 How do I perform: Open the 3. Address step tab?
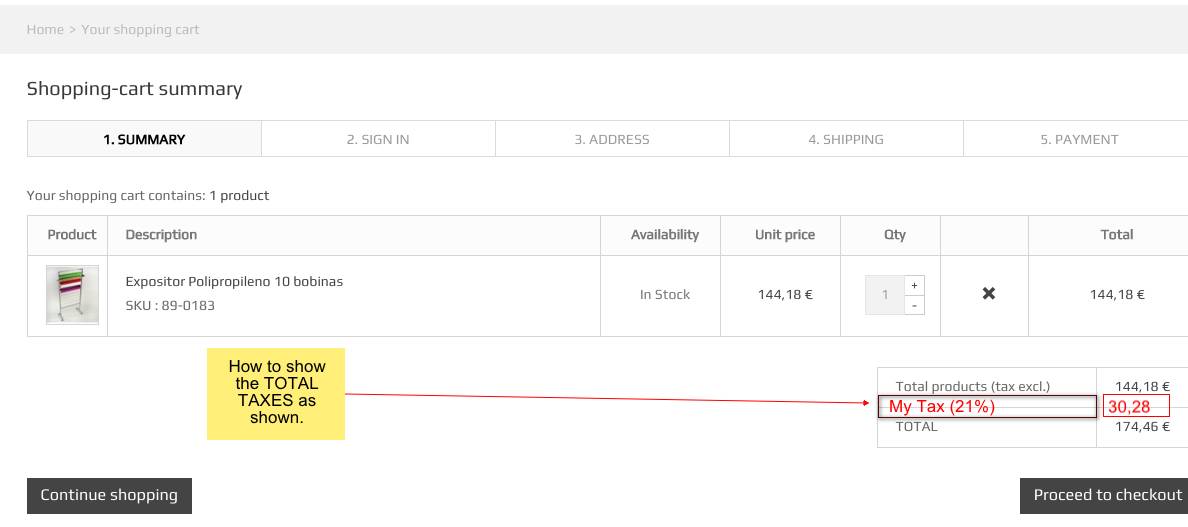[x=612, y=140]
